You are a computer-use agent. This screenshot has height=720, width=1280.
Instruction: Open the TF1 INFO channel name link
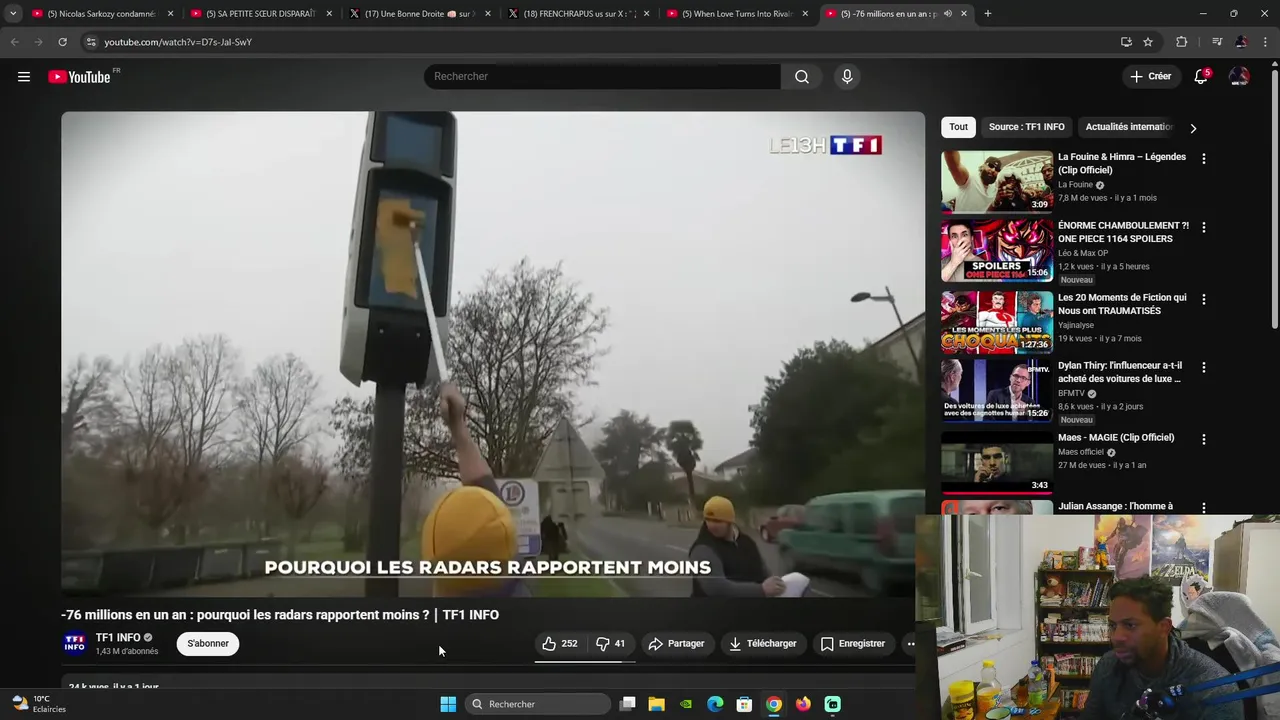(118, 638)
